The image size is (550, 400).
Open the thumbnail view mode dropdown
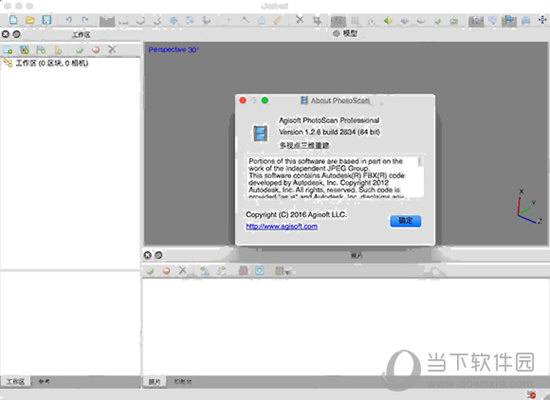(x=283, y=271)
